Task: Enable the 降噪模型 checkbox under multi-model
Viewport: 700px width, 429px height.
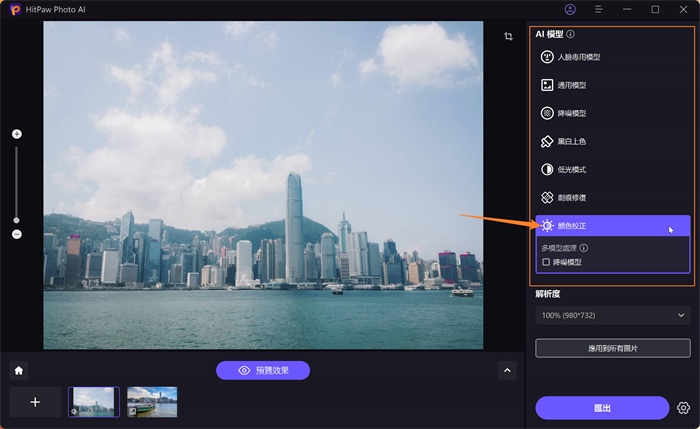Action: [x=546, y=262]
